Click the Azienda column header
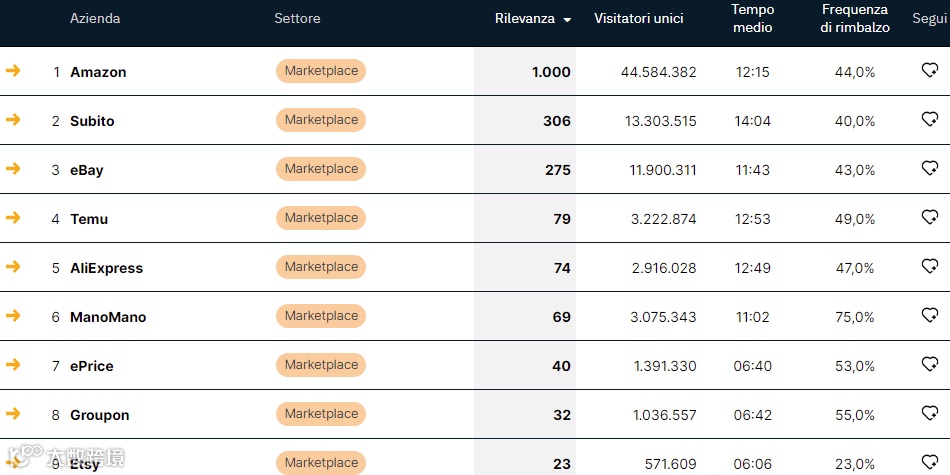950x475 pixels. click(x=95, y=19)
